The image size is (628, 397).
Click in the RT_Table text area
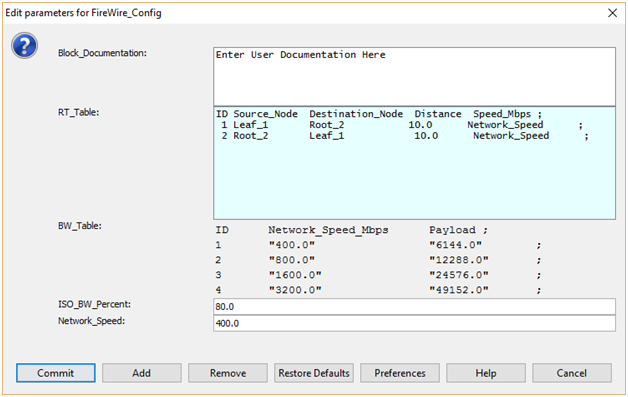415,163
